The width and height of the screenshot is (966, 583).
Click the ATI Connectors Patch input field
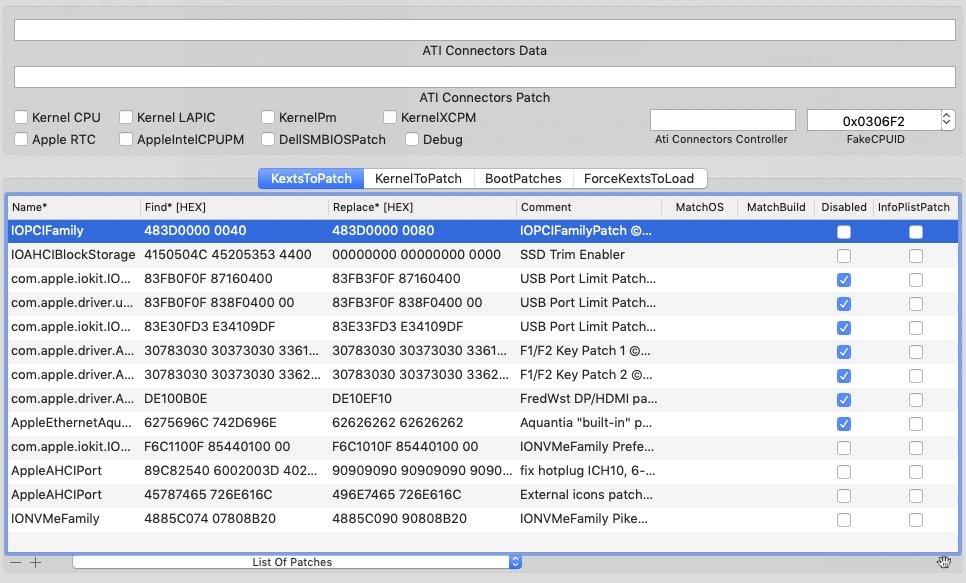(x=485, y=76)
